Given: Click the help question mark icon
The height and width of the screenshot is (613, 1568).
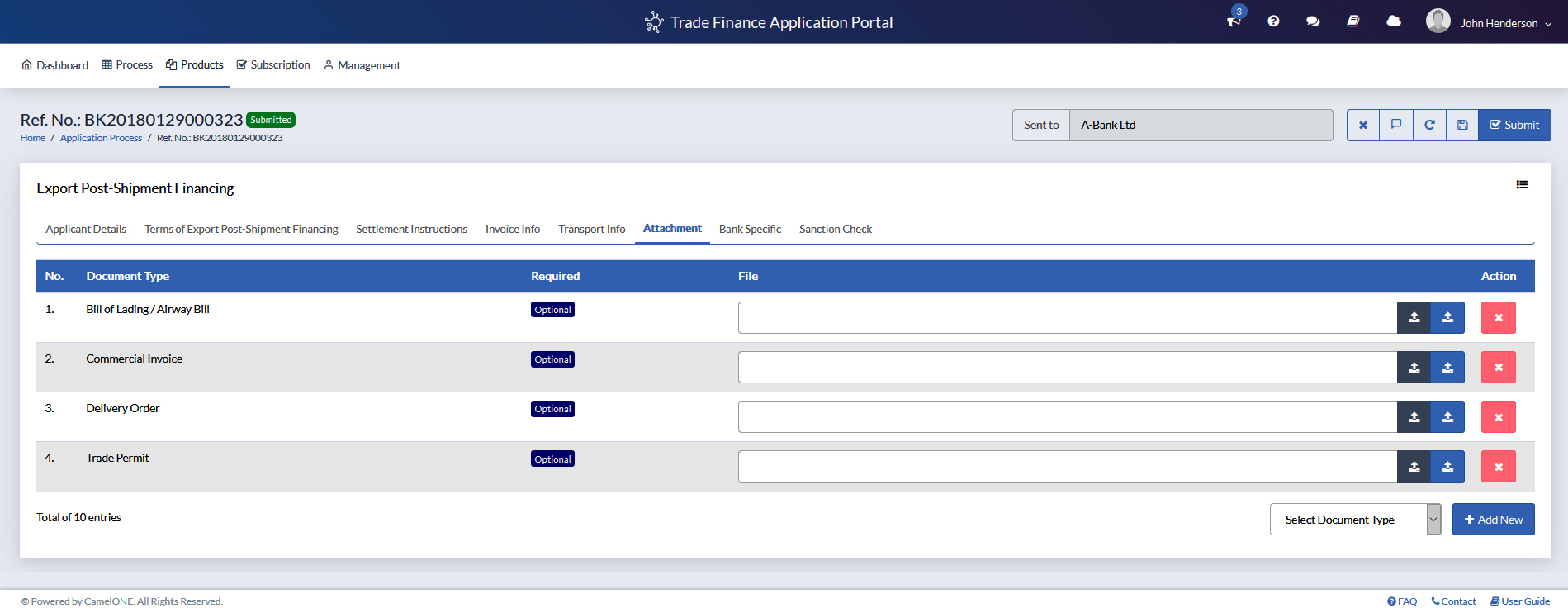Looking at the screenshot, I should (1273, 21).
